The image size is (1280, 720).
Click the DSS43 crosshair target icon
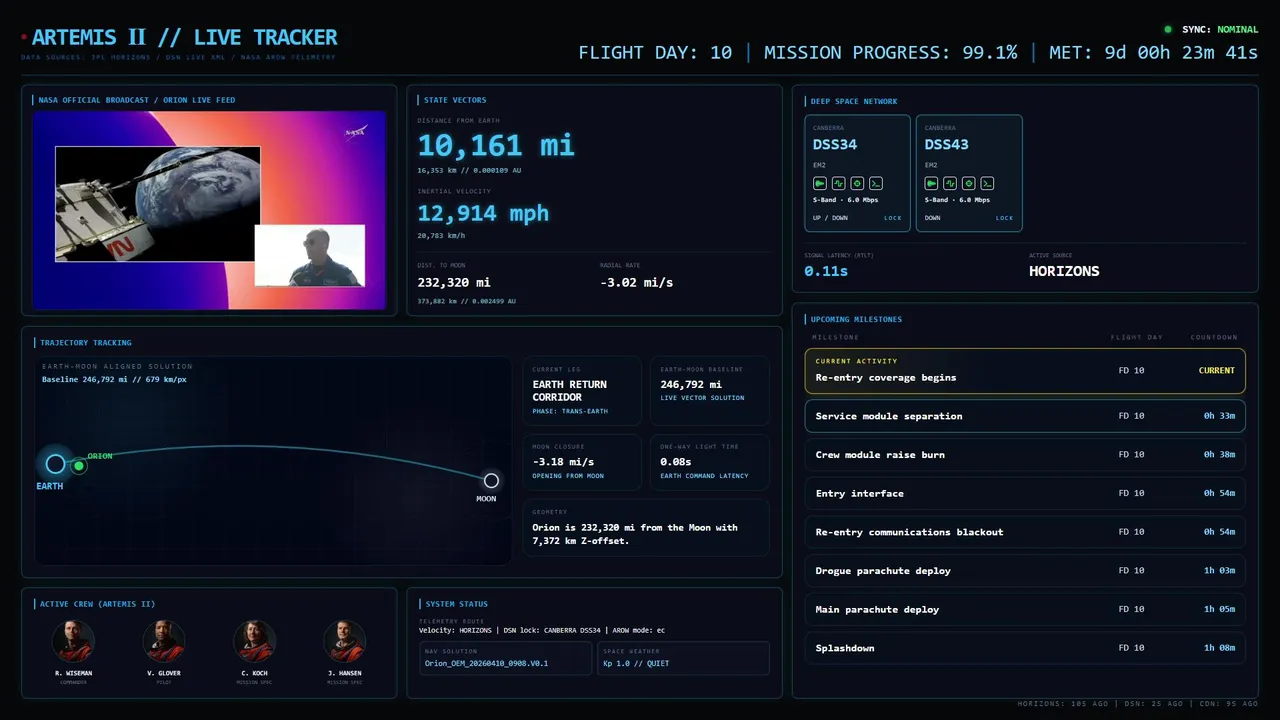tap(968, 183)
